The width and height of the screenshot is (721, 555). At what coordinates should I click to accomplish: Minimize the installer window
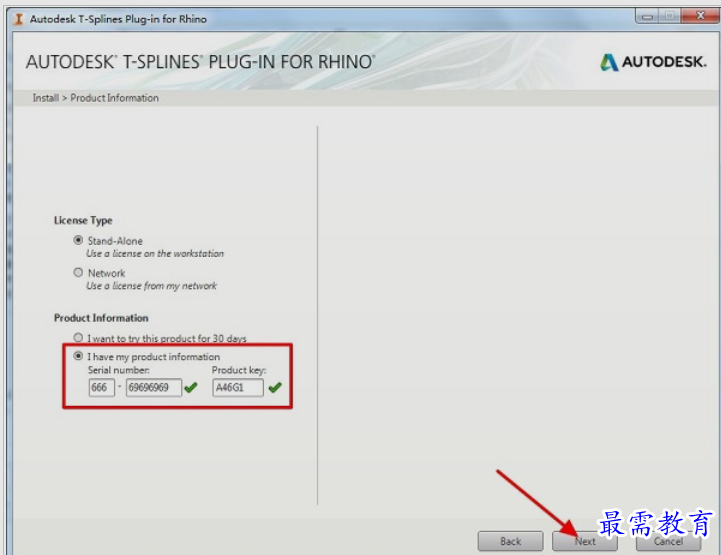(x=648, y=17)
